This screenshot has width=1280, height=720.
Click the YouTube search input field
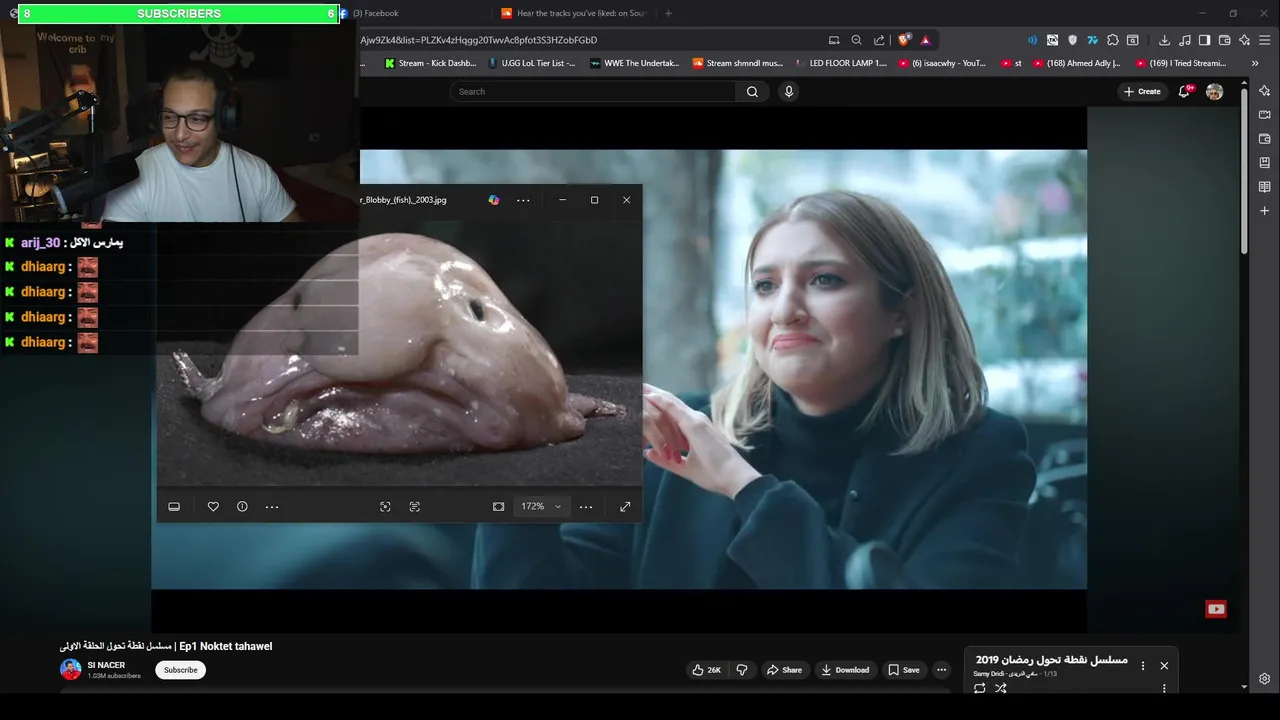595,91
